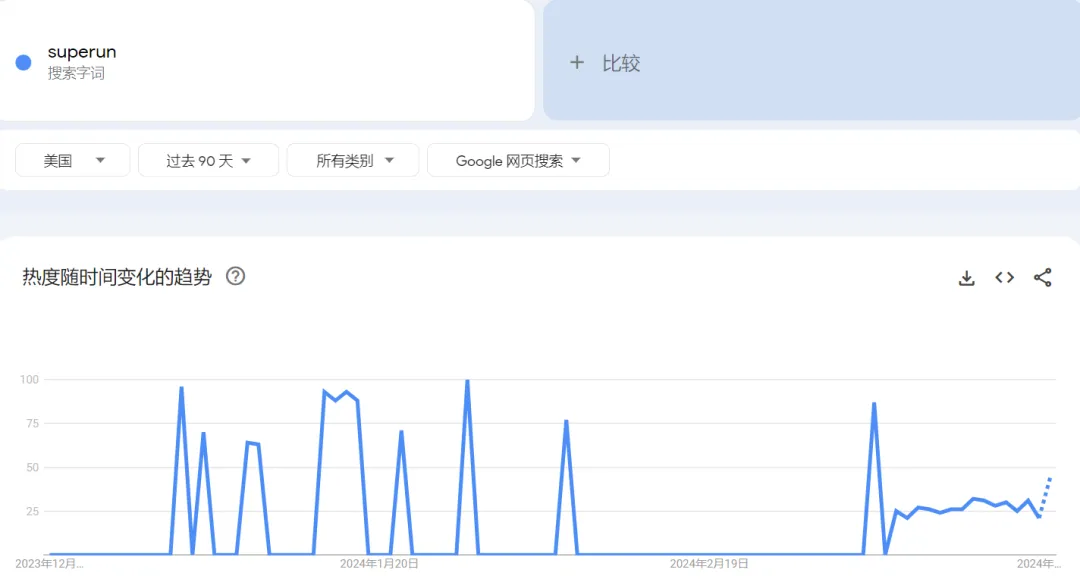The height and width of the screenshot is (579, 1080).
Task: Click the blue dot next to superun
Action: [x=23, y=62]
